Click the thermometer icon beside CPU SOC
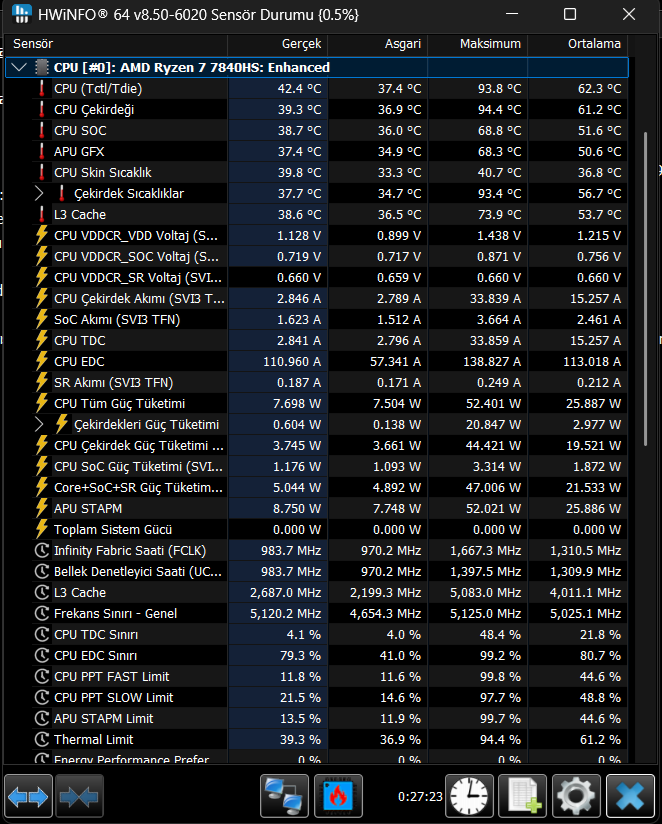This screenshot has width=662, height=824. [x=42, y=130]
